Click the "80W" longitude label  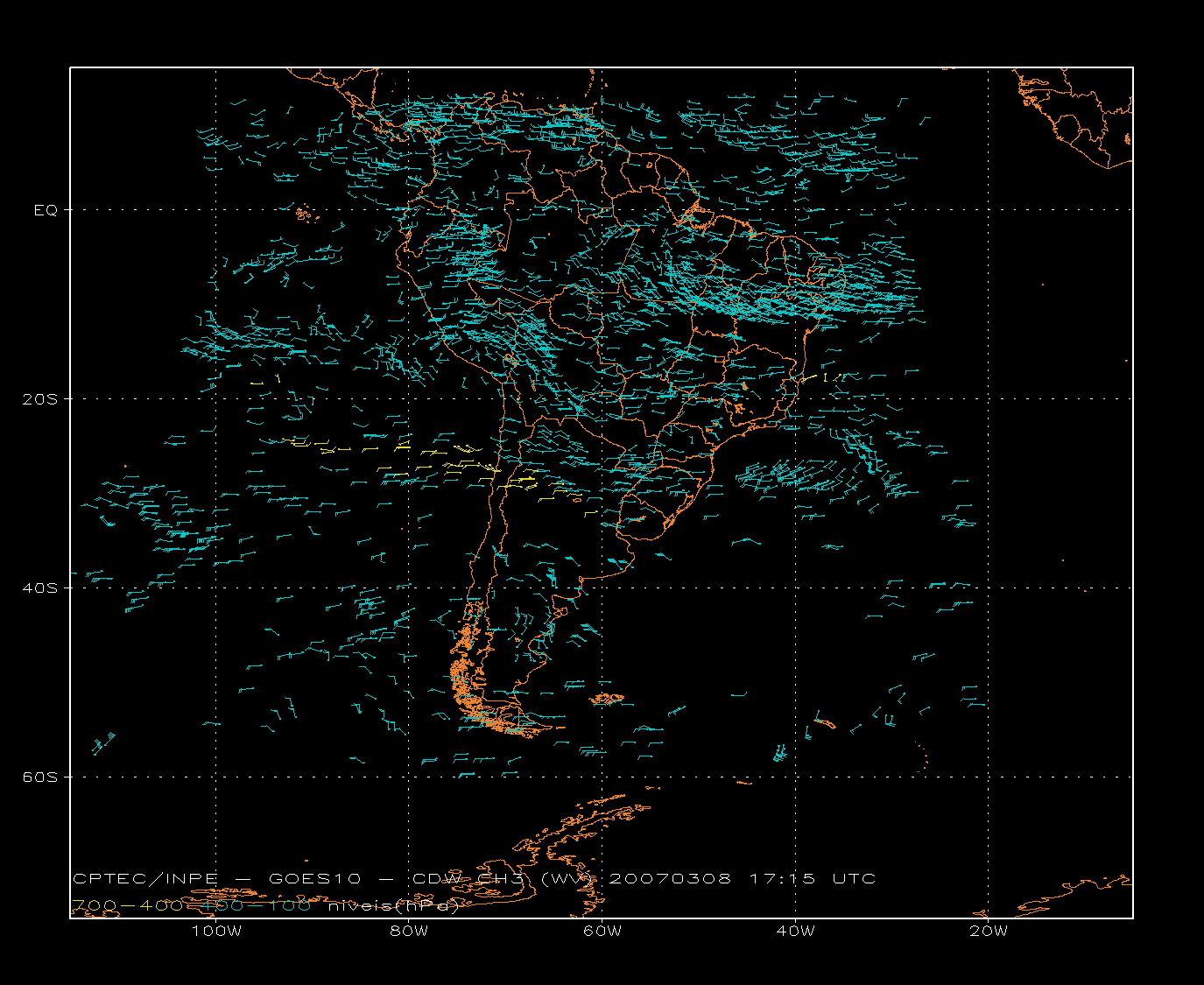point(409,931)
